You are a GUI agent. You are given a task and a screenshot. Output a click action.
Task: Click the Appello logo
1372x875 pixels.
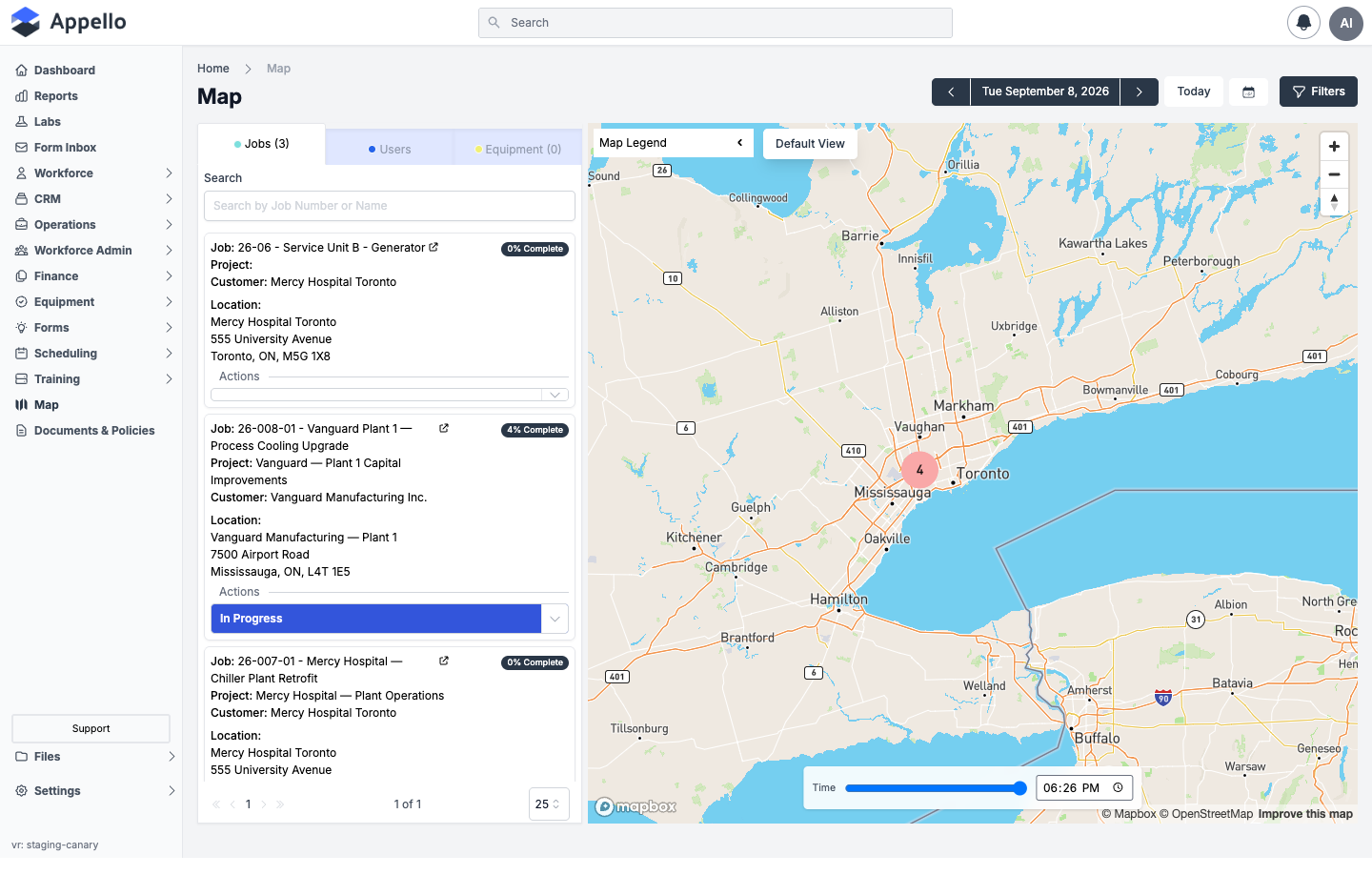(x=69, y=22)
